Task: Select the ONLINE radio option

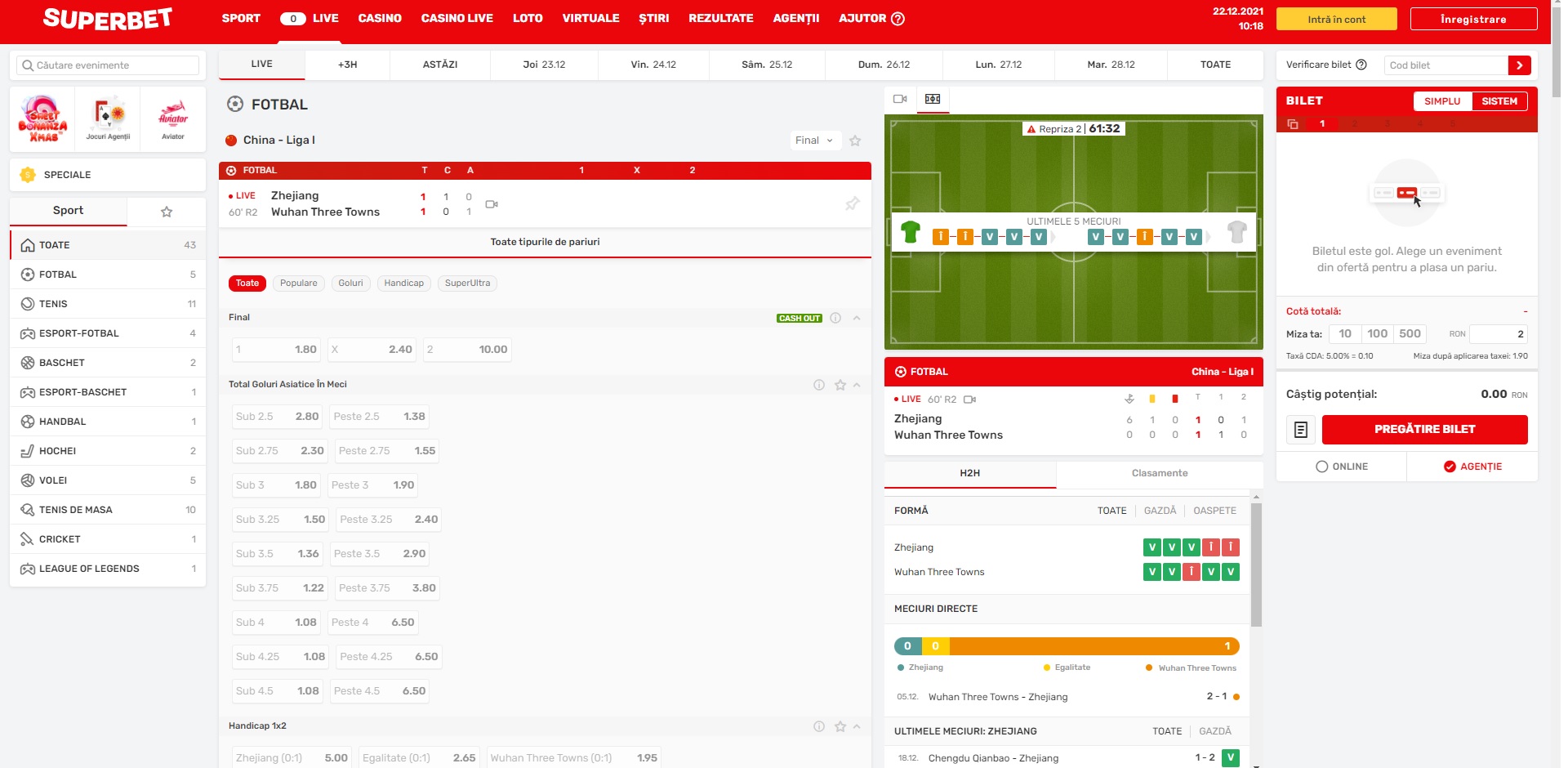Action: click(1341, 467)
